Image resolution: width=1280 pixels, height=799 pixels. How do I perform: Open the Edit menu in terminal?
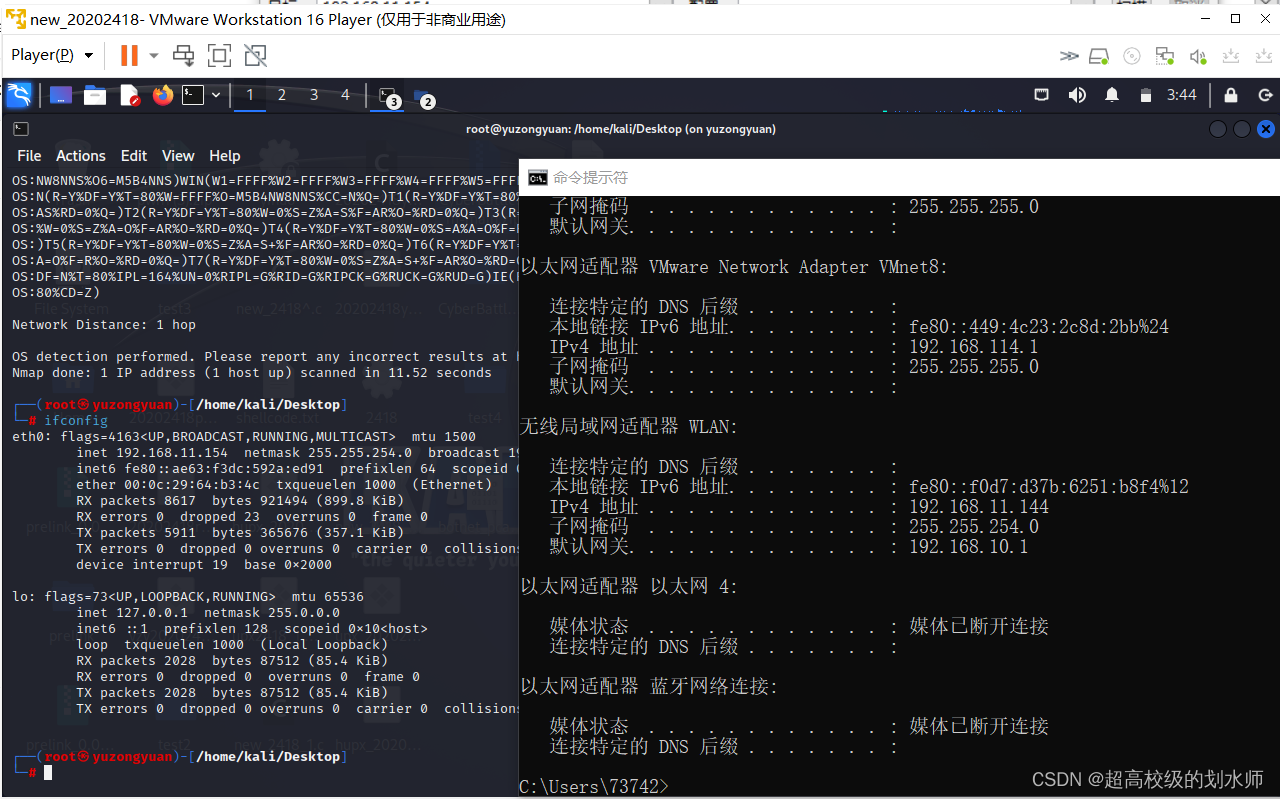click(134, 156)
